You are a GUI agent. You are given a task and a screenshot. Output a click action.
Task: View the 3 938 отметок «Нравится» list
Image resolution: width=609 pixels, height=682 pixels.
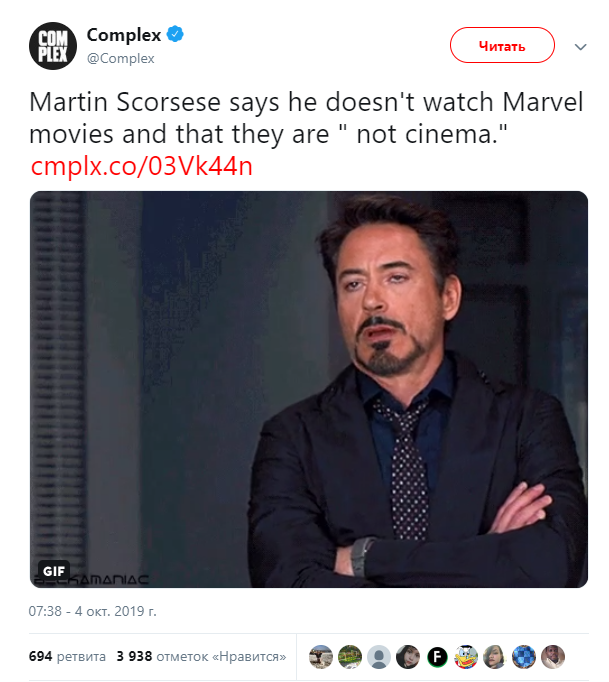pos(201,657)
